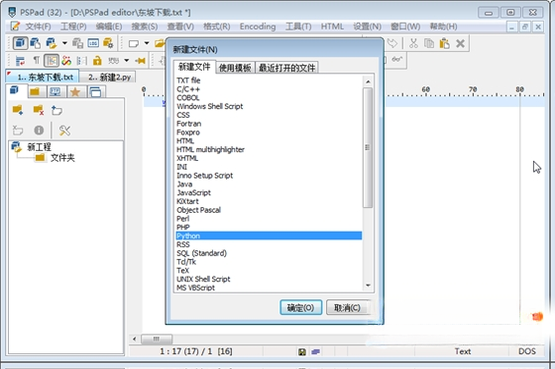This screenshot has width=555, height=369.
Task: Select JavaScript in the file type list
Action: point(269,192)
